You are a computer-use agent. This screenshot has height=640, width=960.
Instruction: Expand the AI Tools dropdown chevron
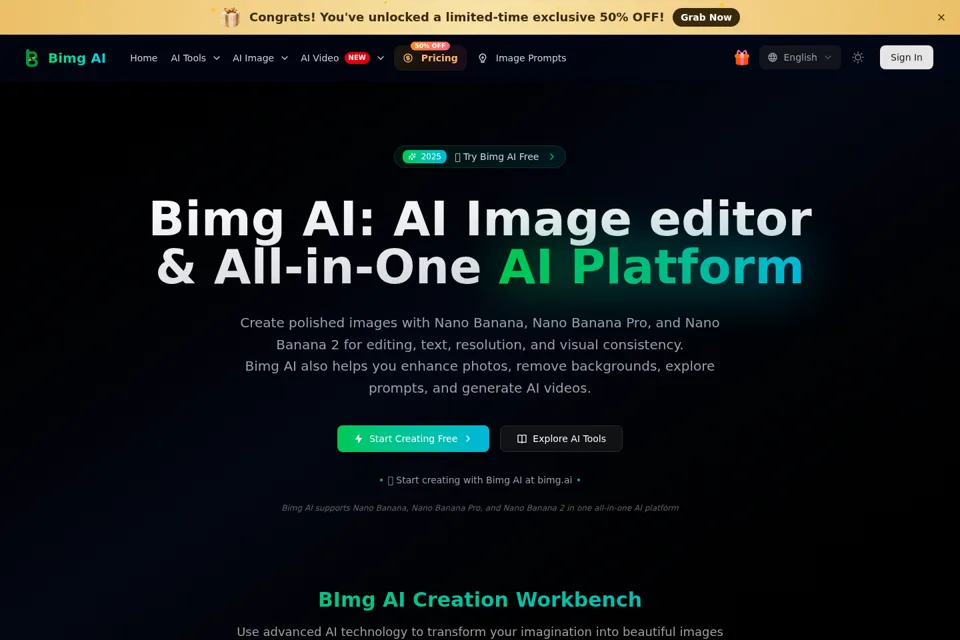pos(216,58)
